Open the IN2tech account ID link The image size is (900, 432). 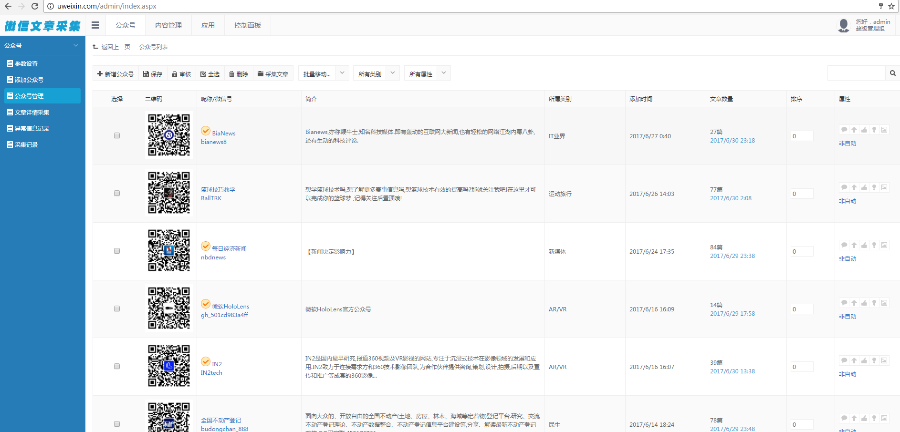(211, 373)
